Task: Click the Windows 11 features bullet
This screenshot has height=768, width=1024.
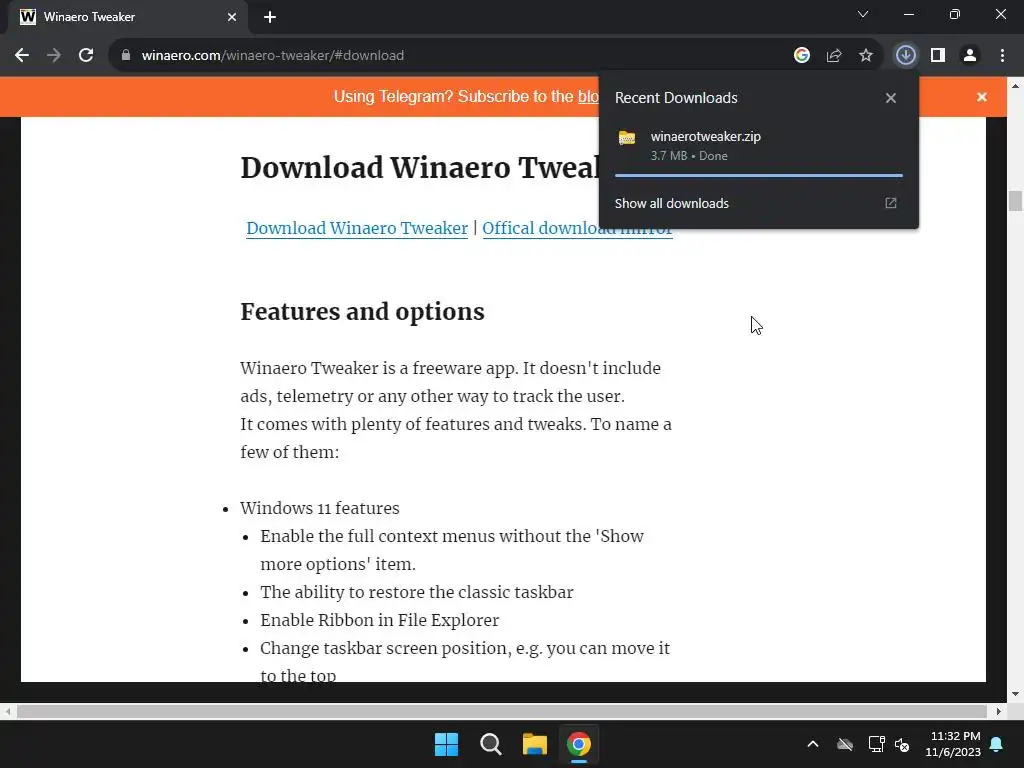Action: click(320, 508)
